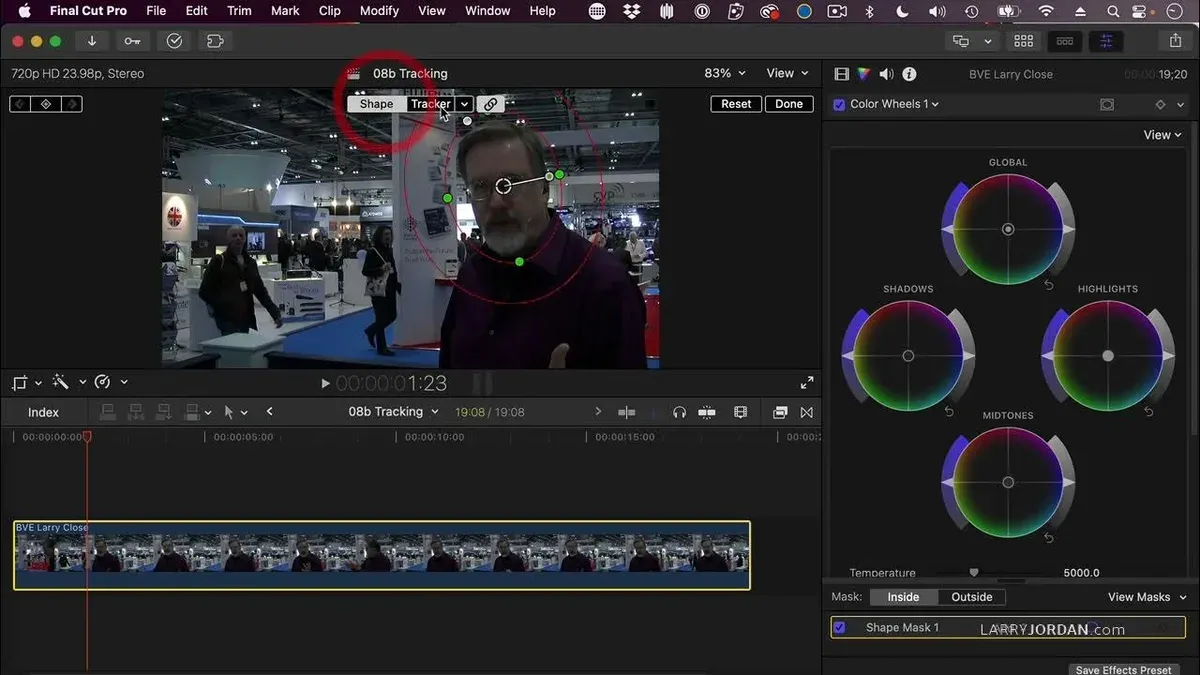Go to previous keyframe in viewer
Screen dimensions: 1200x675
tap(20, 104)
